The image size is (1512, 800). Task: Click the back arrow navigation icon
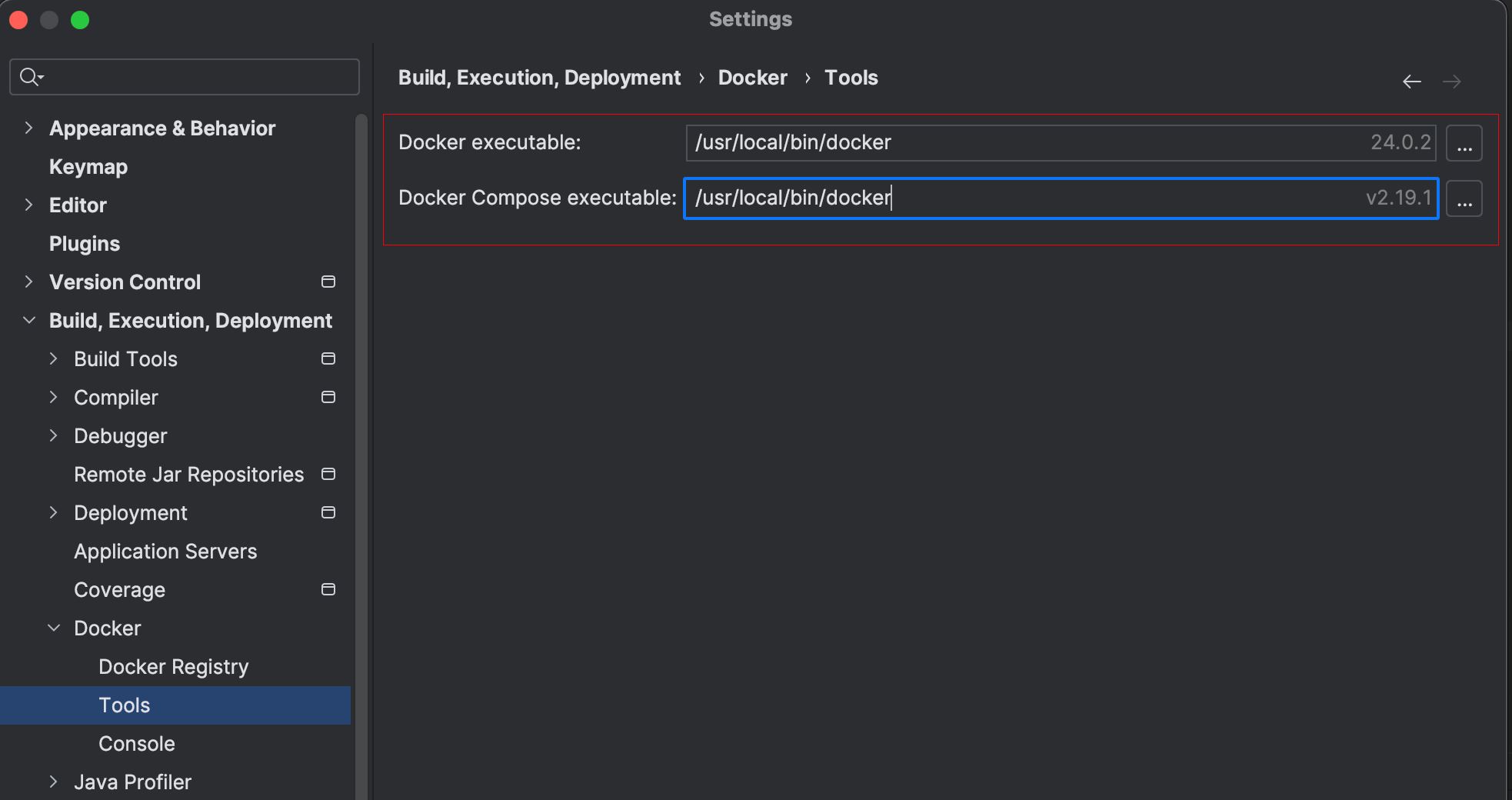pos(1411,82)
